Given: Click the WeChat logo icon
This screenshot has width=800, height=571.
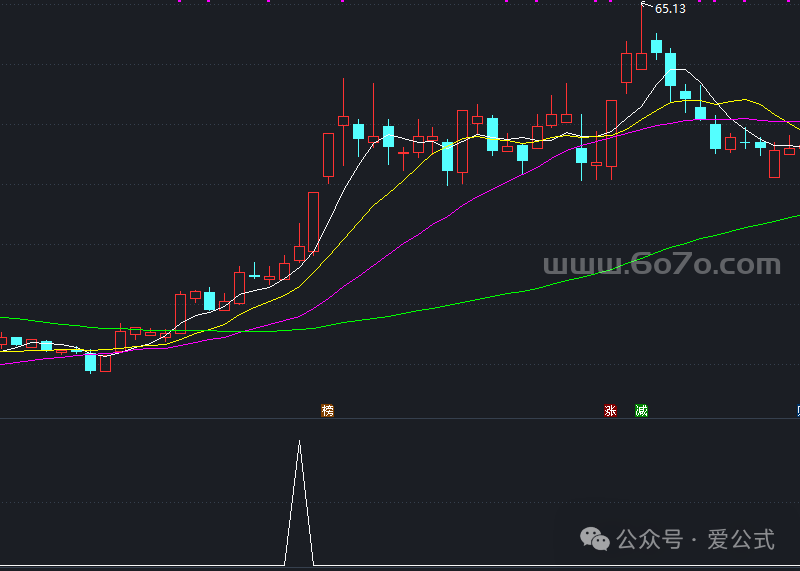Looking at the screenshot, I should [598, 540].
